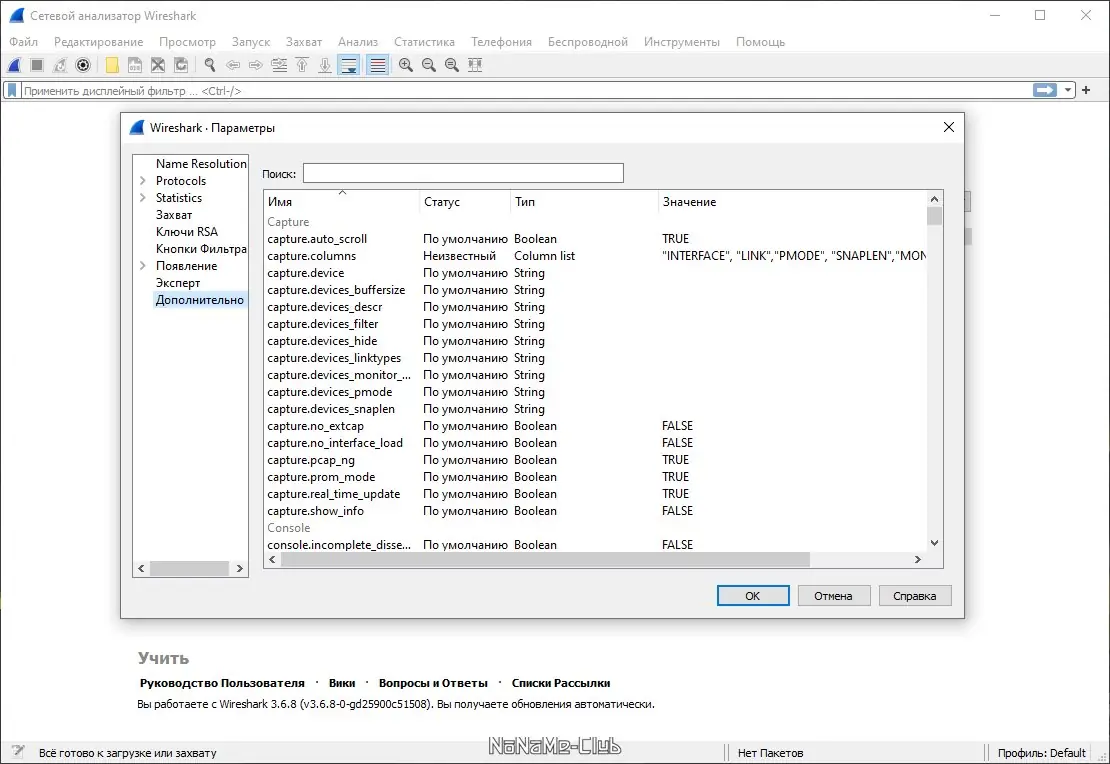Open the display filter history dropdown

click(1068, 90)
